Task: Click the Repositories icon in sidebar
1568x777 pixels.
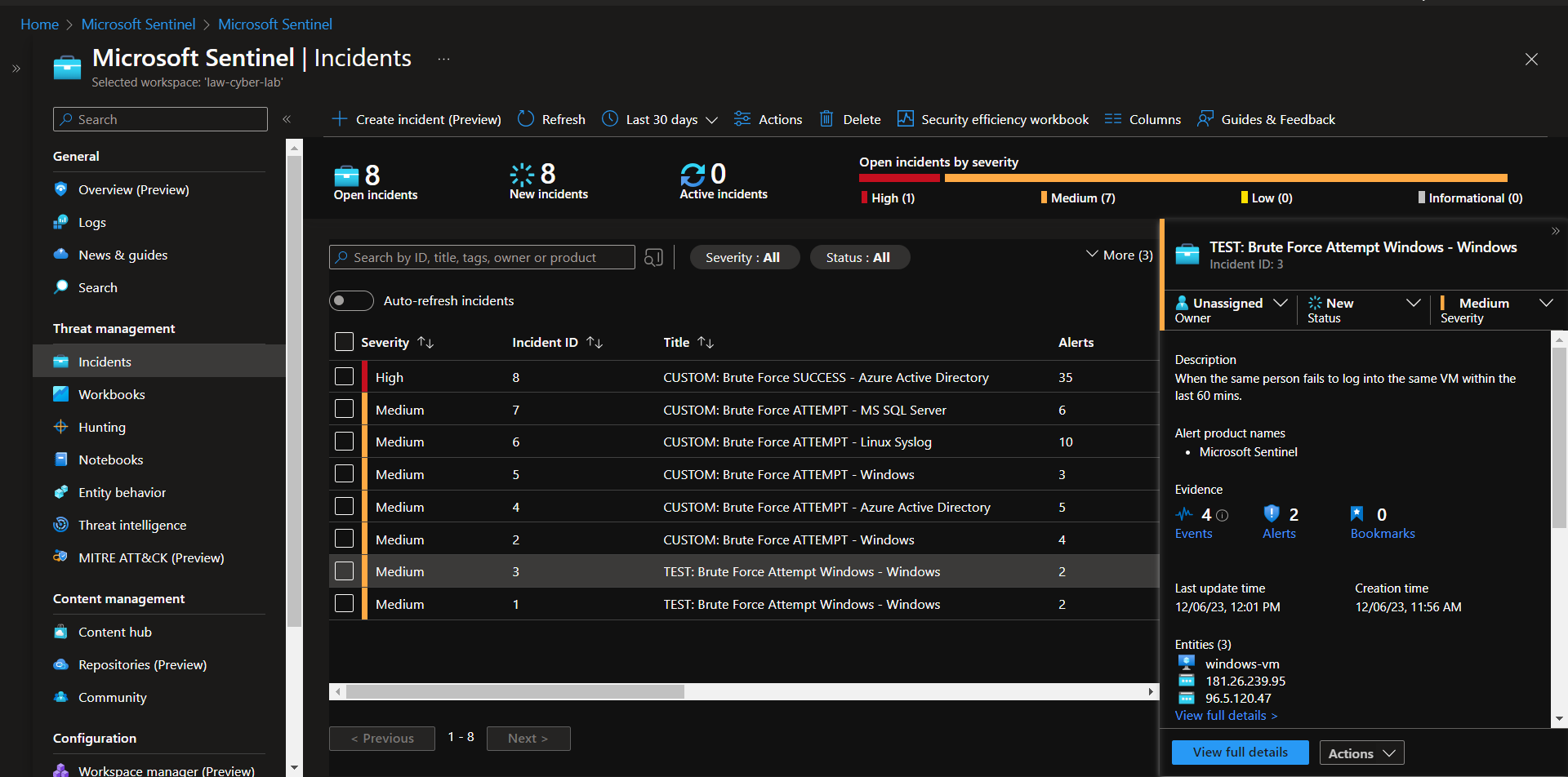Action: pyautogui.click(x=60, y=664)
